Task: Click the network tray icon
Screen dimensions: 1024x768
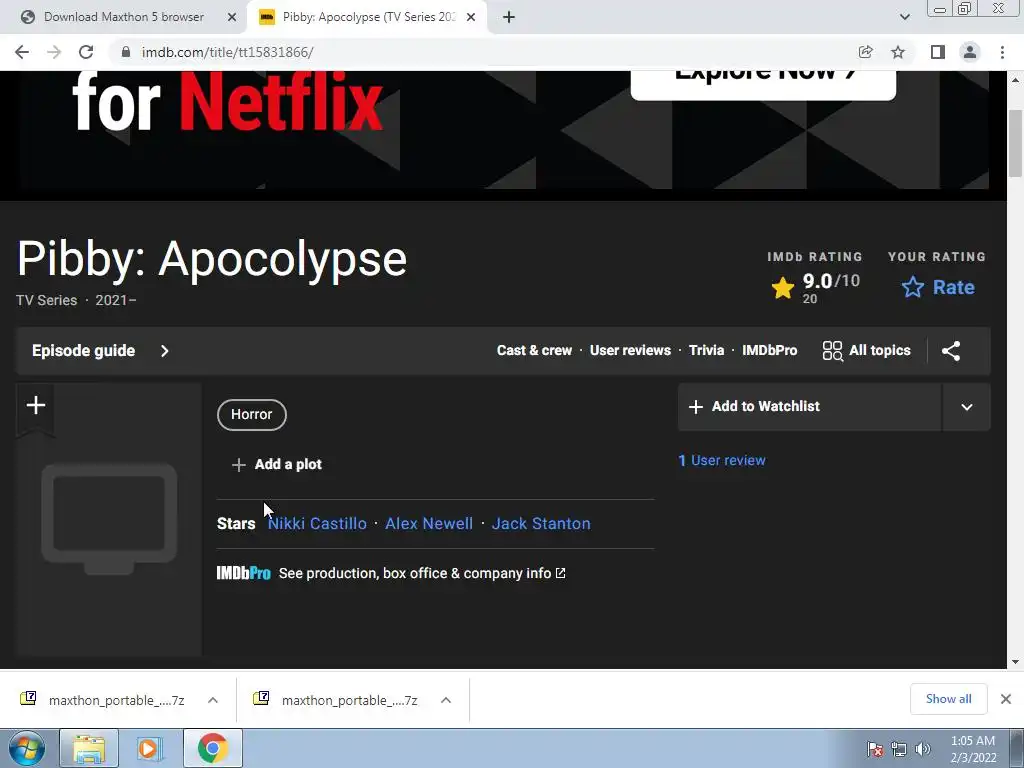Action: coord(899,749)
